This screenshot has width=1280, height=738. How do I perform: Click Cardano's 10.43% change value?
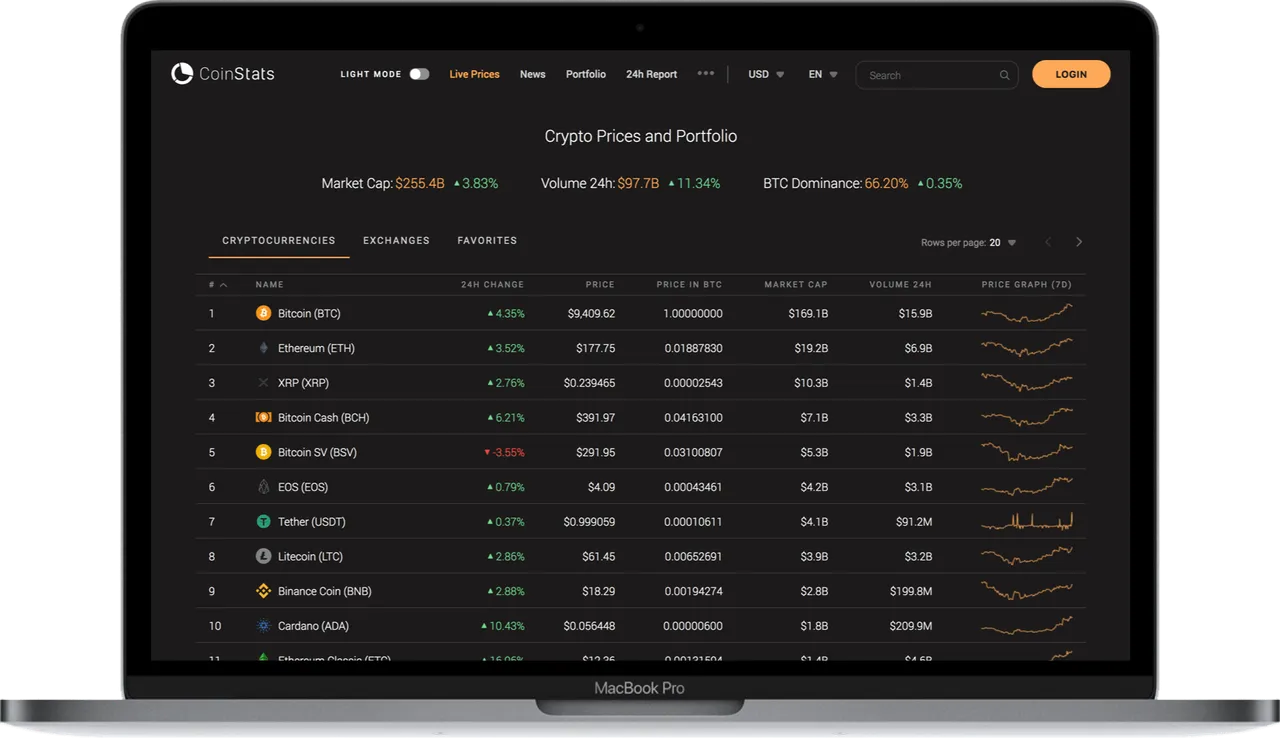click(x=506, y=627)
